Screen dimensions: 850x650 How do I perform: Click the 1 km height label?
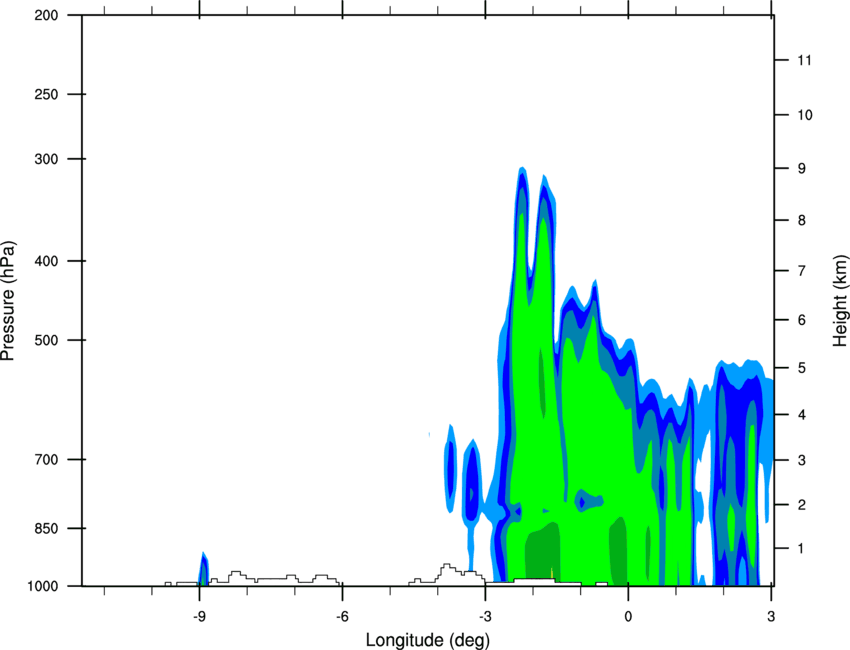(802, 549)
